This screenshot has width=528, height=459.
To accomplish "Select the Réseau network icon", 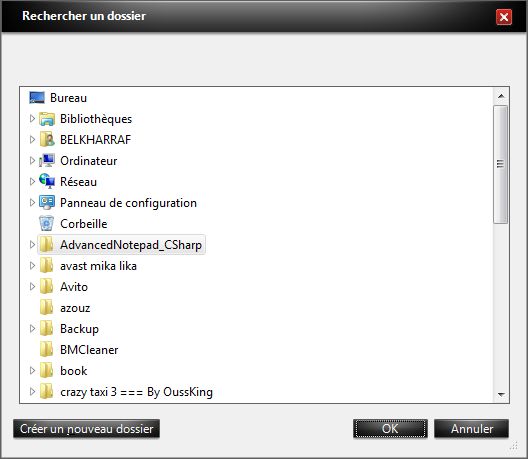I will tap(46, 182).
